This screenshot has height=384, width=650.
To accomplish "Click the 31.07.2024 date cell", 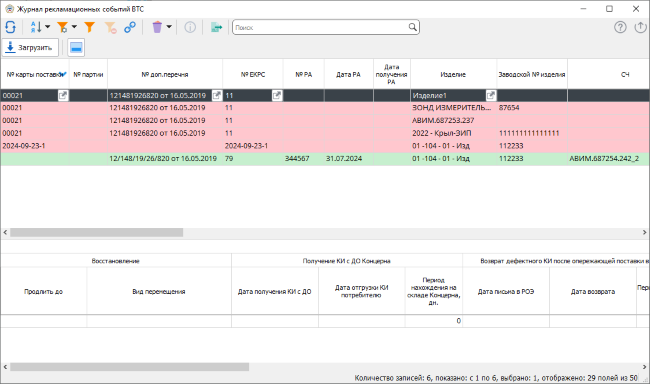I will coord(349,159).
